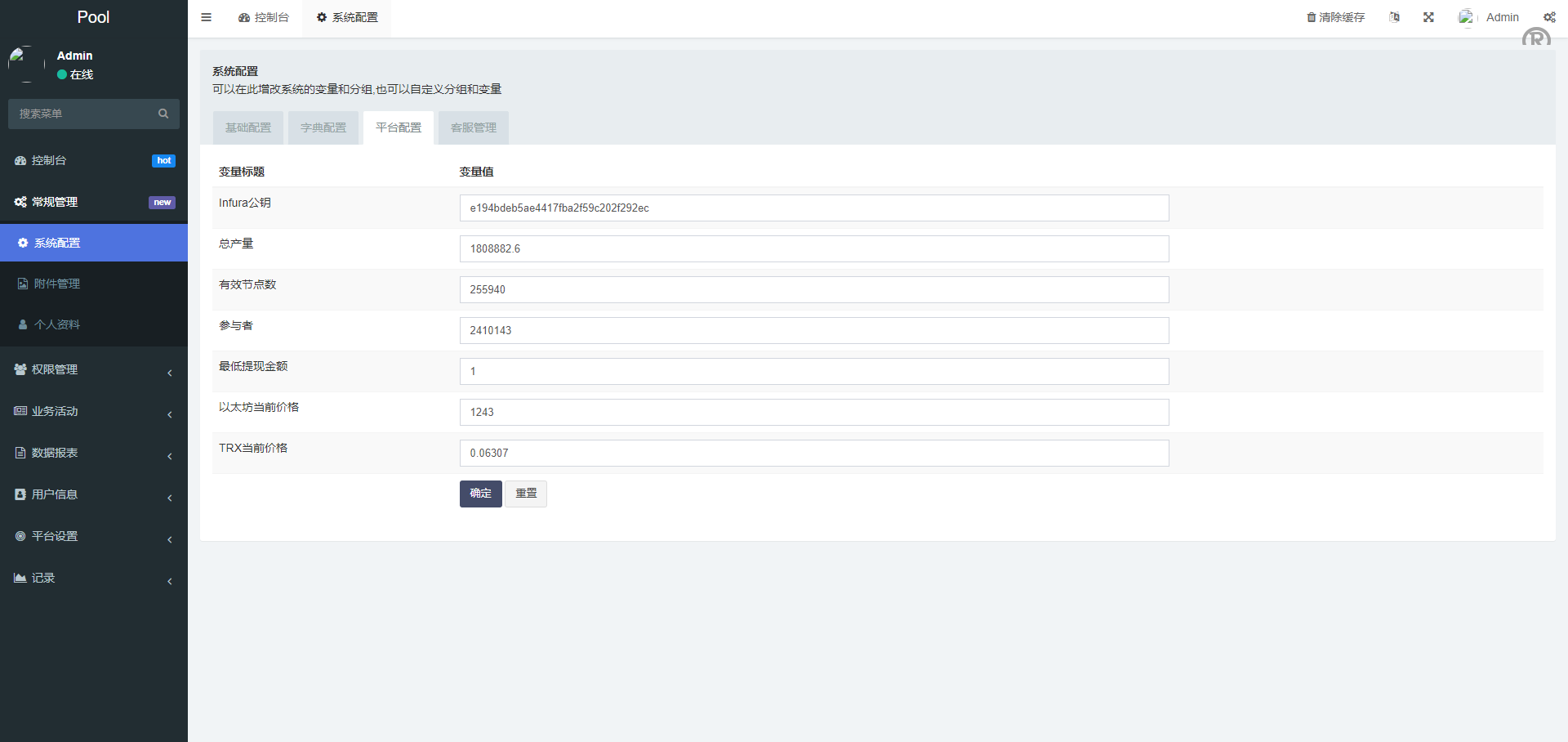Open 附件管理 in the sidebar
The width and height of the screenshot is (1568, 742).
click(57, 284)
